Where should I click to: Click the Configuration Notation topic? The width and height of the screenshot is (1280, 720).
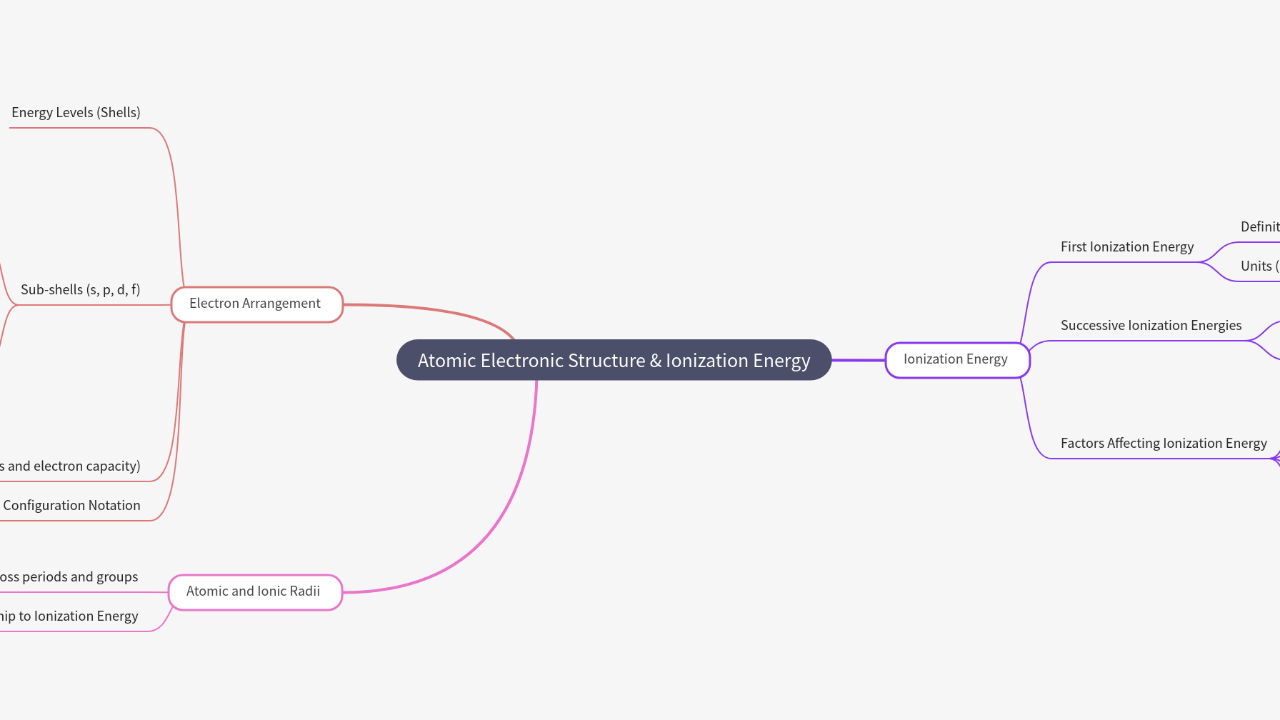[71, 505]
